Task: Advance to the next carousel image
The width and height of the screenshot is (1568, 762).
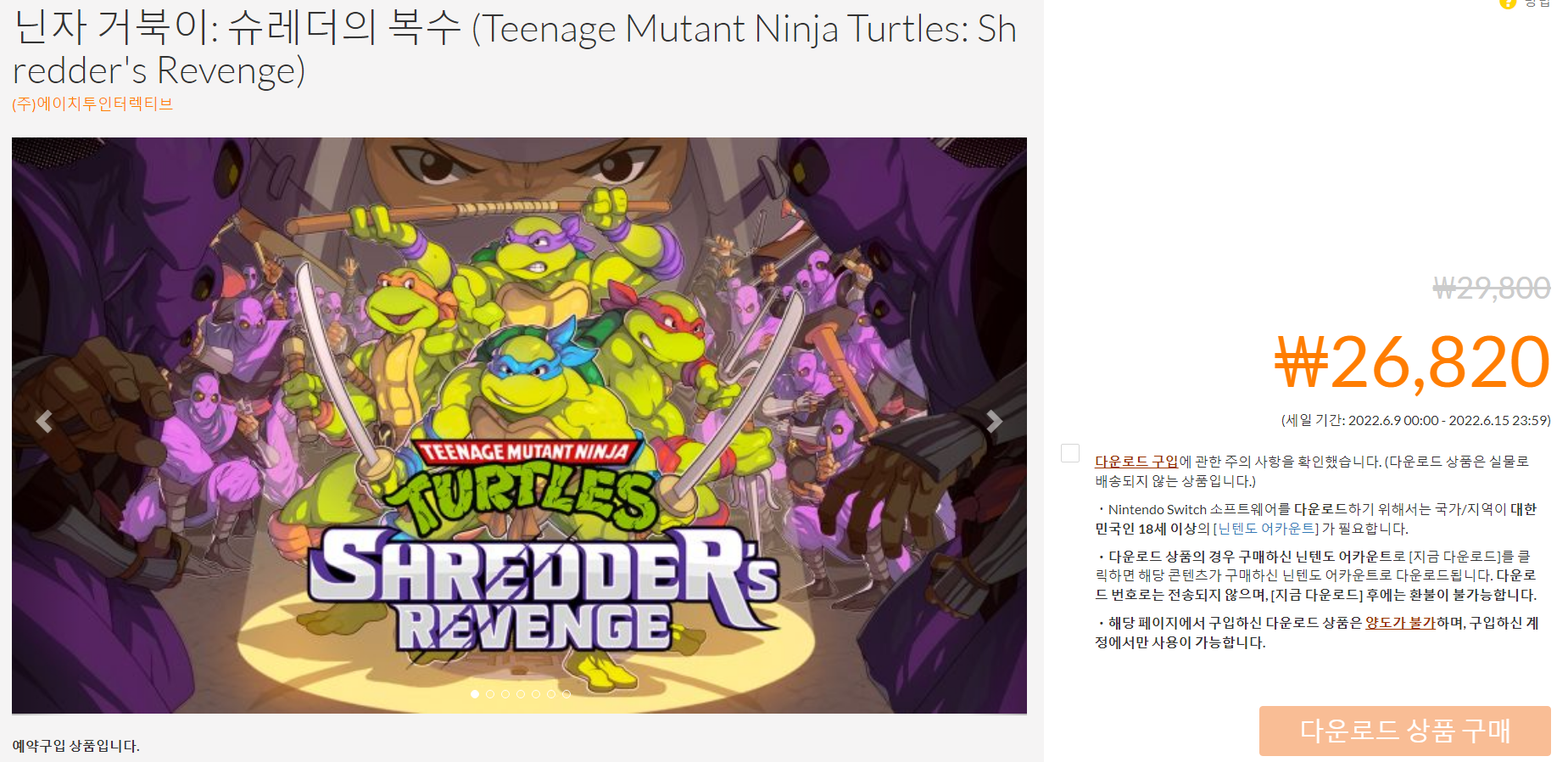Action: (x=994, y=422)
